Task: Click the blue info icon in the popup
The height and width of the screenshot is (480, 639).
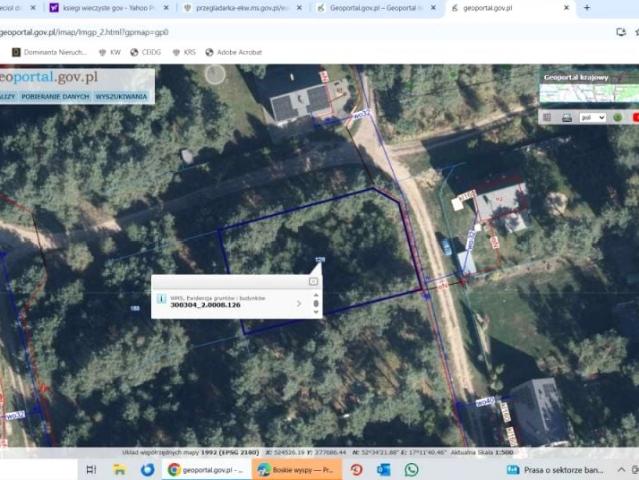Action: pyautogui.click(x=161, y=299)
